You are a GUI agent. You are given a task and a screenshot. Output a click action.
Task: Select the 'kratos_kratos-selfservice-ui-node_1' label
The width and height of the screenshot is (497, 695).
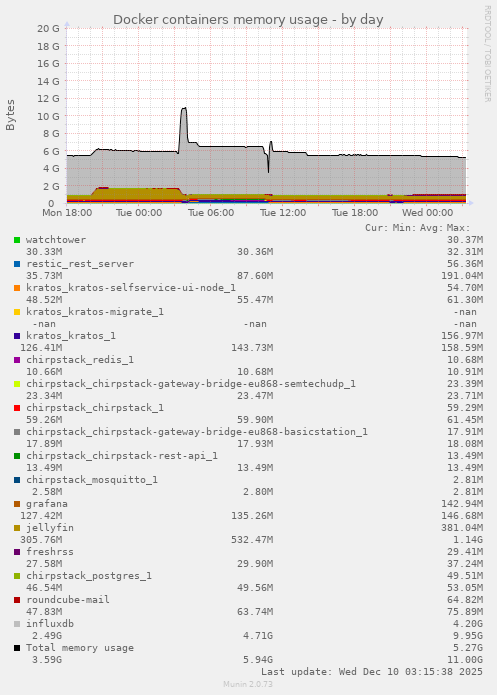coord(131,288)
